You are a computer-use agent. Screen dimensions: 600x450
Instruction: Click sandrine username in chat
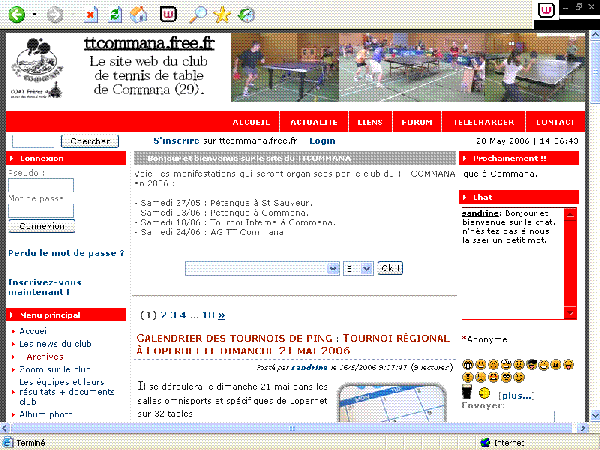480,213
